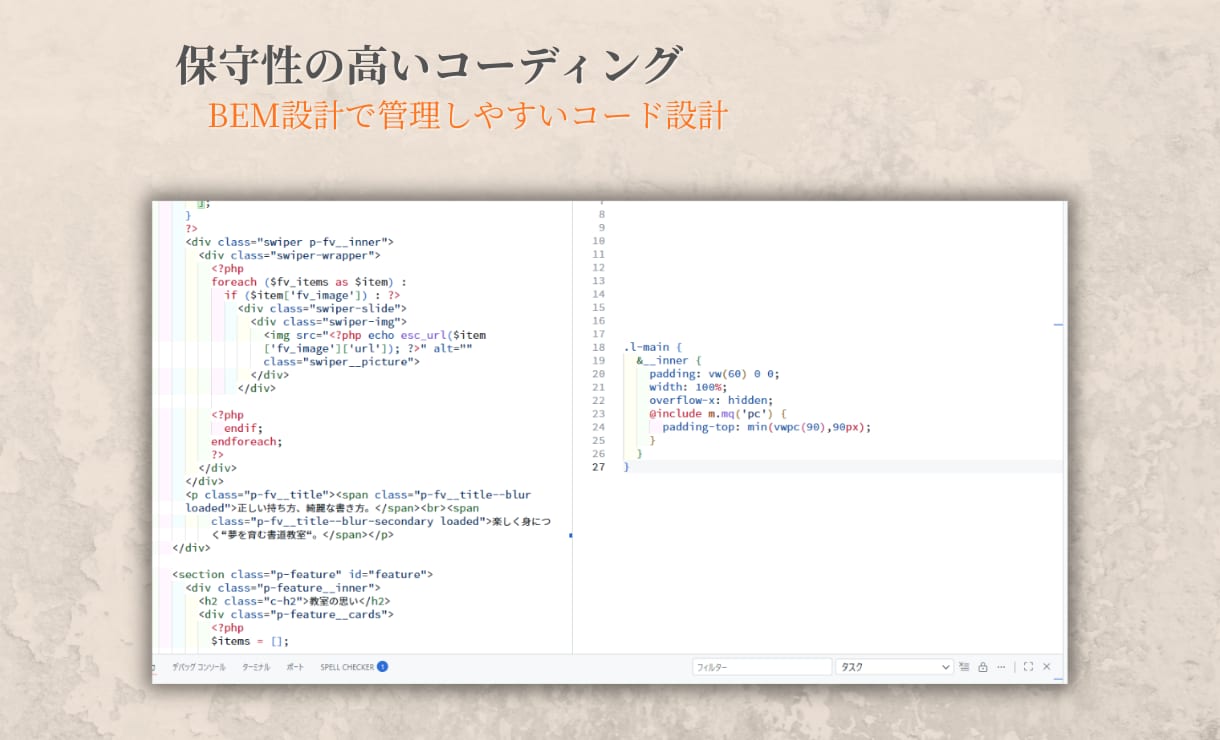Switch to the ターミナル panel tab
1220x740 pixels.
(x=256, y=667)
